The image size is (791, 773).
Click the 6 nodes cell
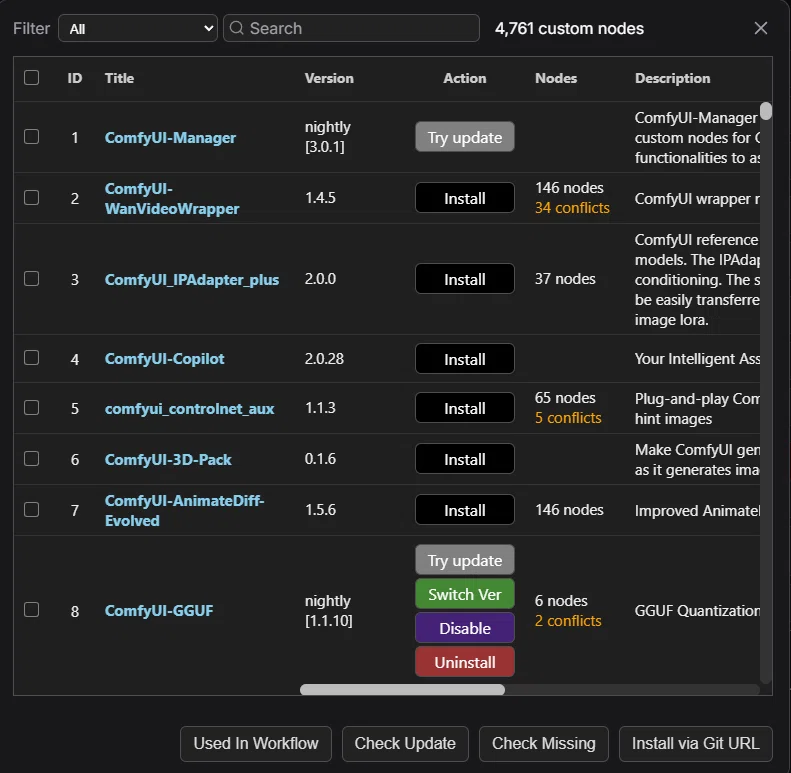(561, 600)
